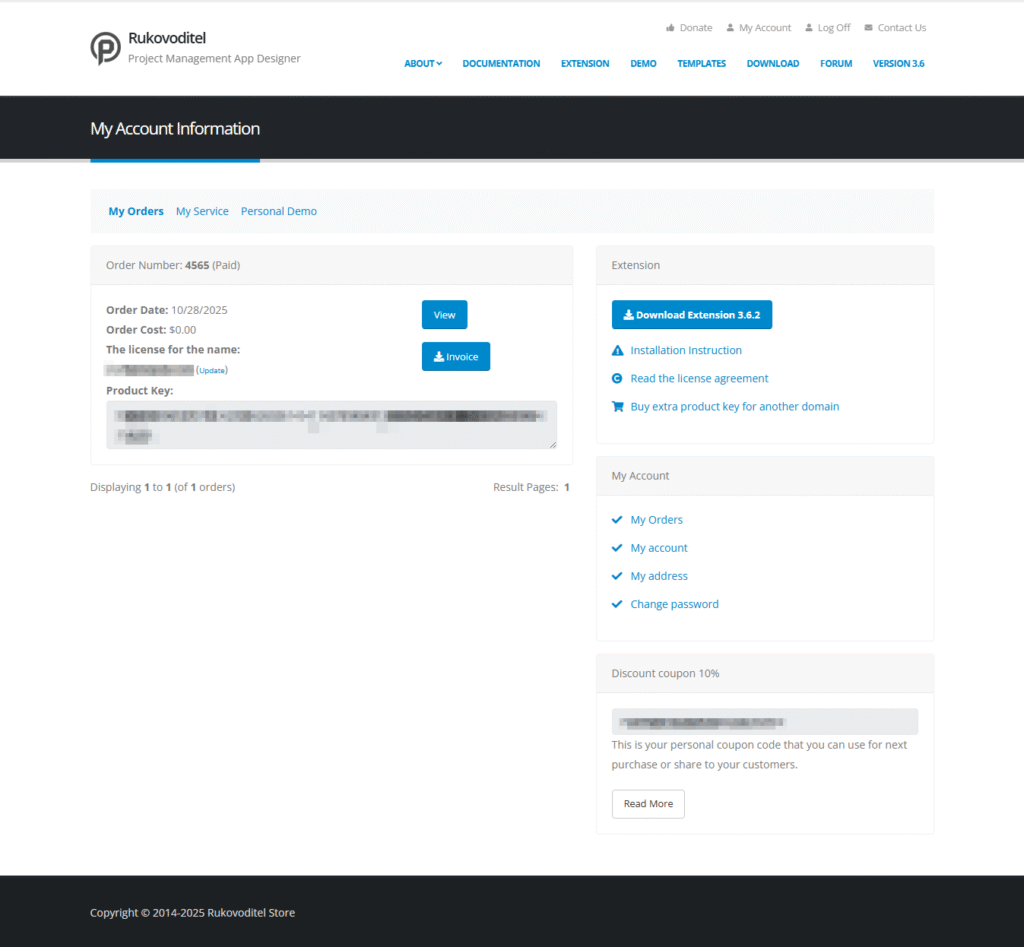Screen dimensions: 1024x947
Task: Click the Donate heart icon
Action: [x=670, y=28]
